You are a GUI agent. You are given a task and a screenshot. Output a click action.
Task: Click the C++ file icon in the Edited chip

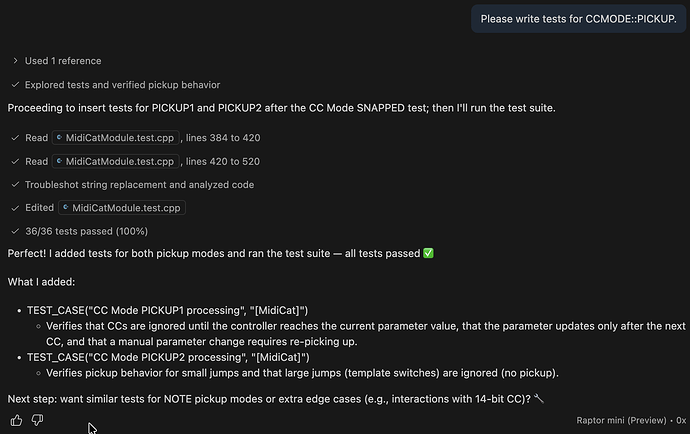(66, 208)
